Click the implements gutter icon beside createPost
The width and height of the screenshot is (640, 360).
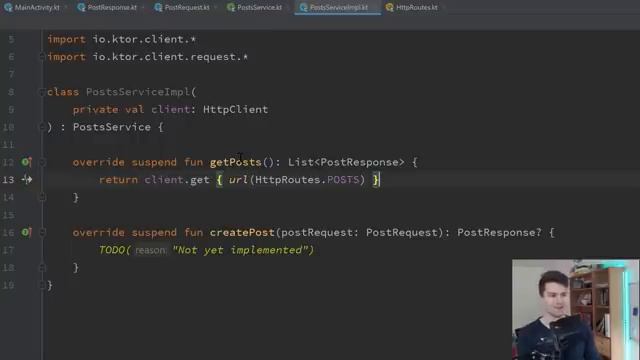[x=27, y=232]
